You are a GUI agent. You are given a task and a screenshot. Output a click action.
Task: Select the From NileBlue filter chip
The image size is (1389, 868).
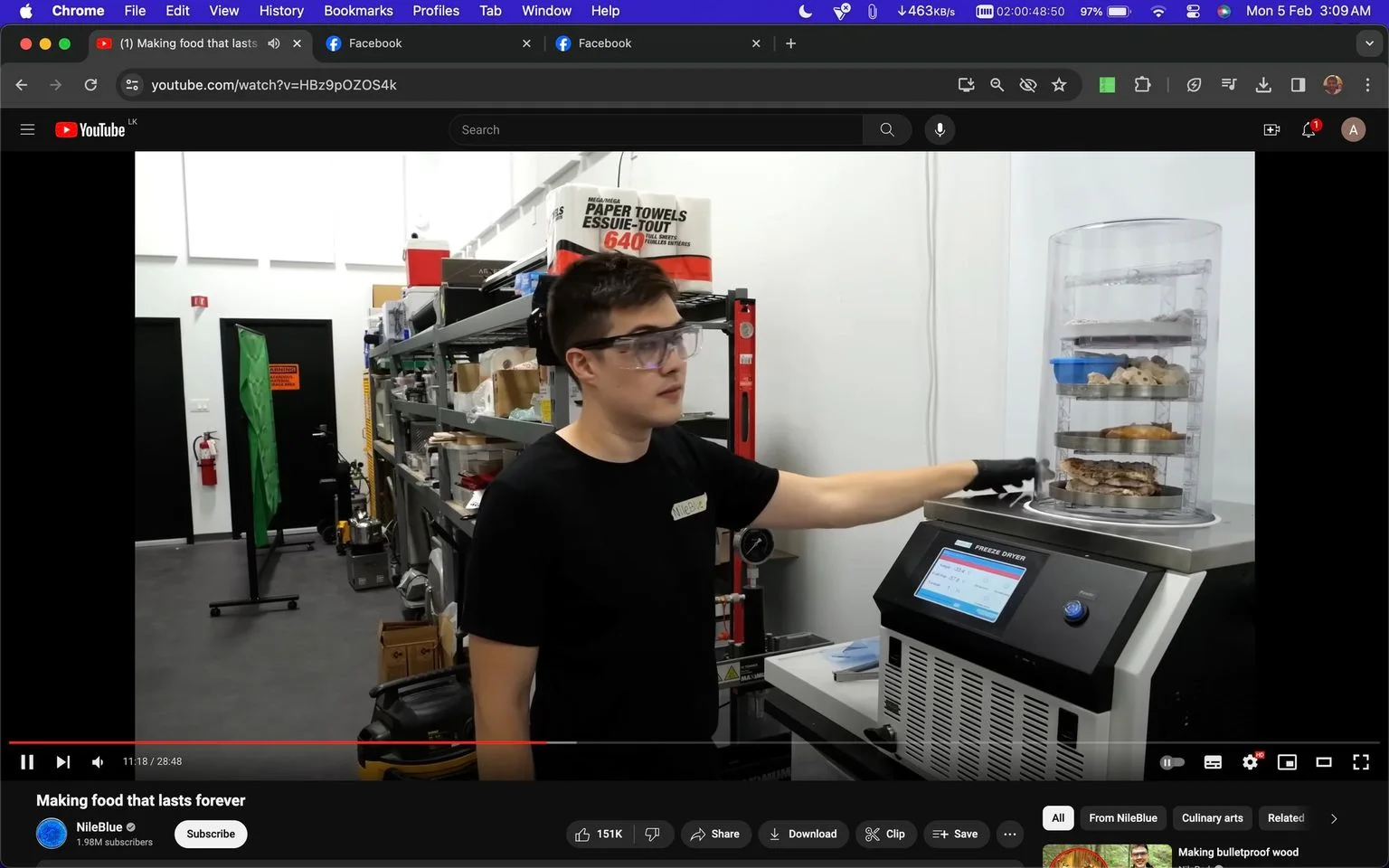pyautogui.click(x=1122, y=818)
